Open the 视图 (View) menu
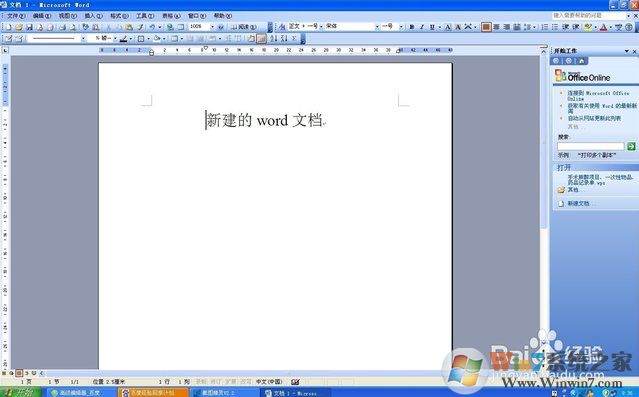The height and width of the screenshot is (397, 639). click(x=67, y=15)
